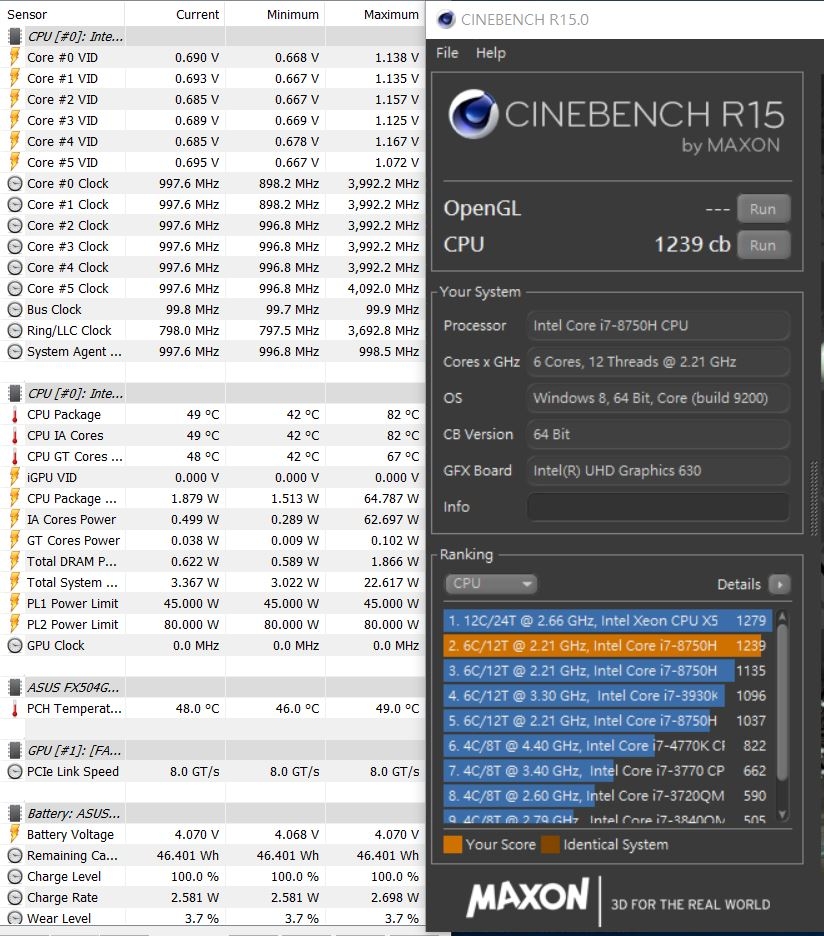Click the icon next to PCIe Link Speed
Screen dimensions: 824x936
tap(14, 772)
